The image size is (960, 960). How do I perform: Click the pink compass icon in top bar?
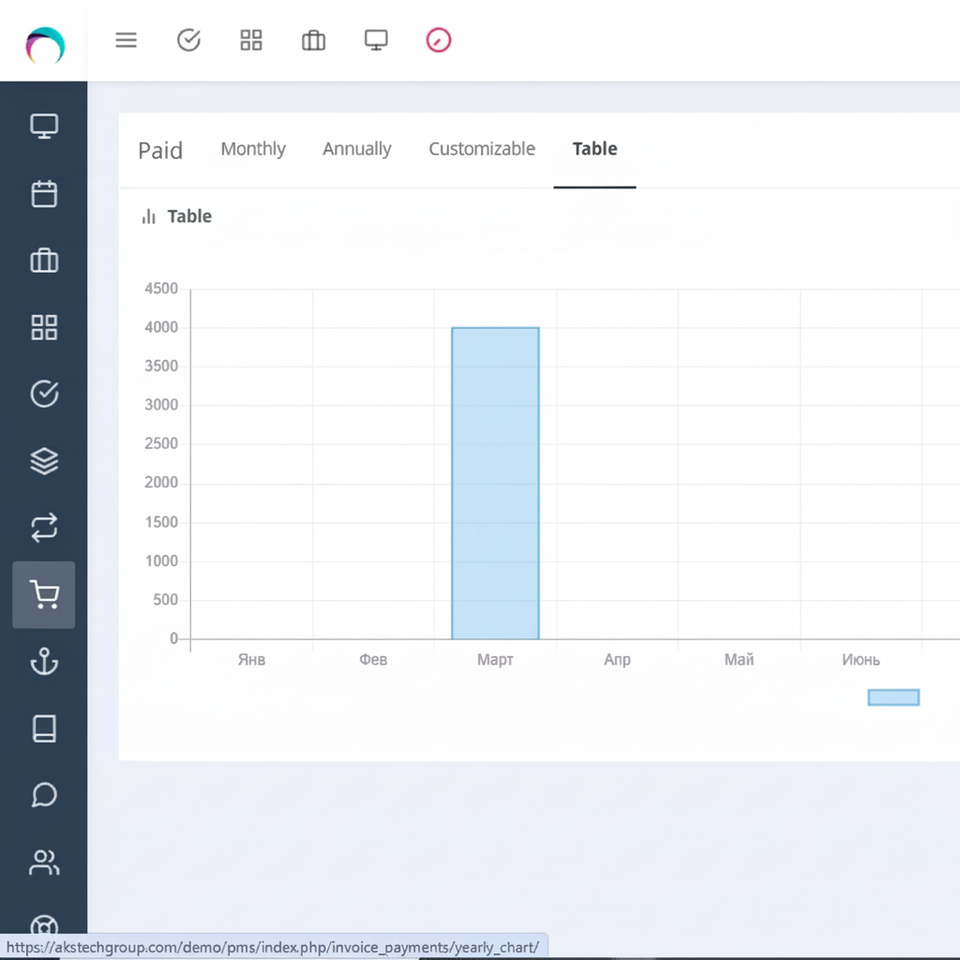[x=439, y=40]
